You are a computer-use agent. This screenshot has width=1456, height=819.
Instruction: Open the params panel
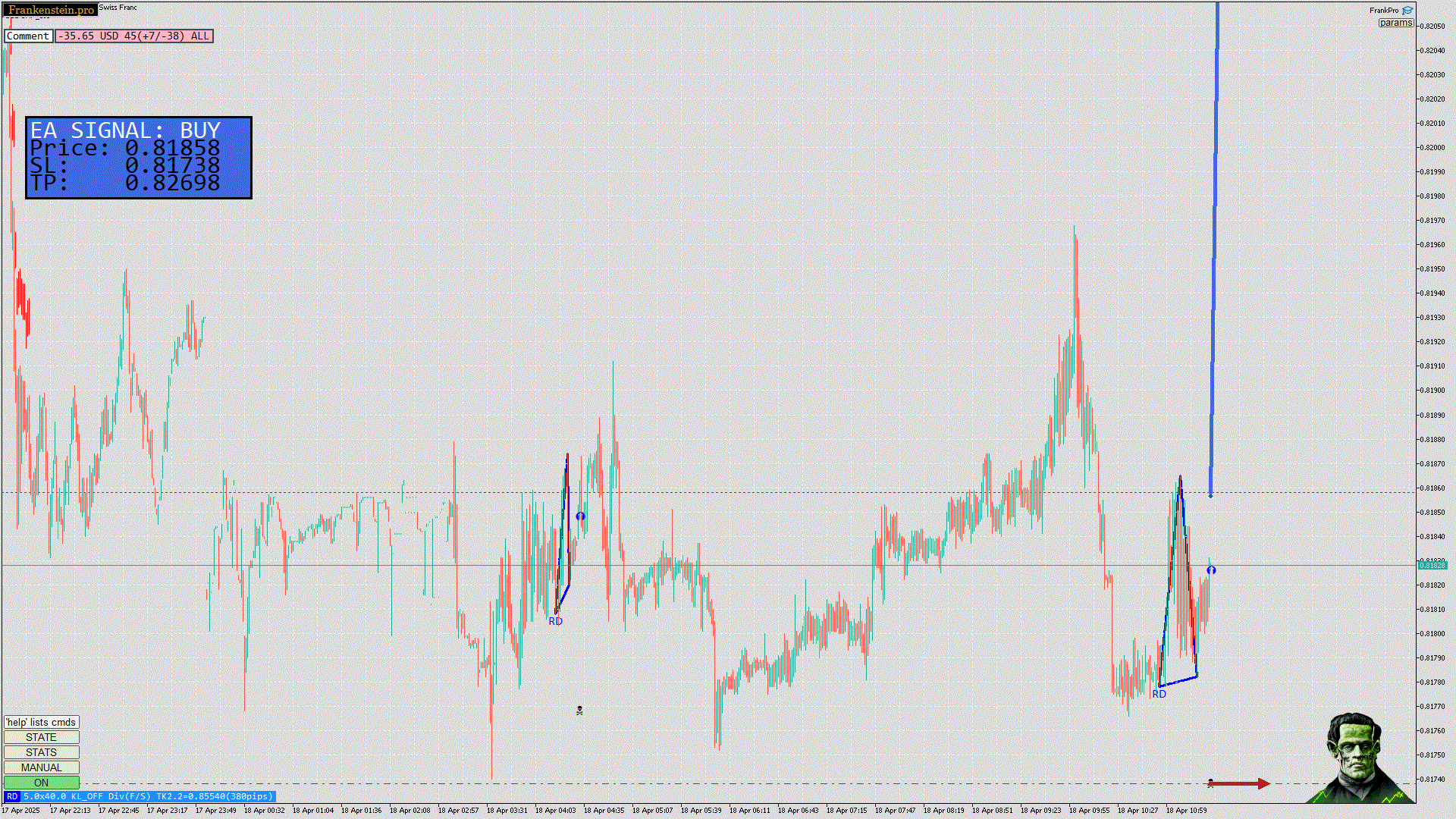1395,23
